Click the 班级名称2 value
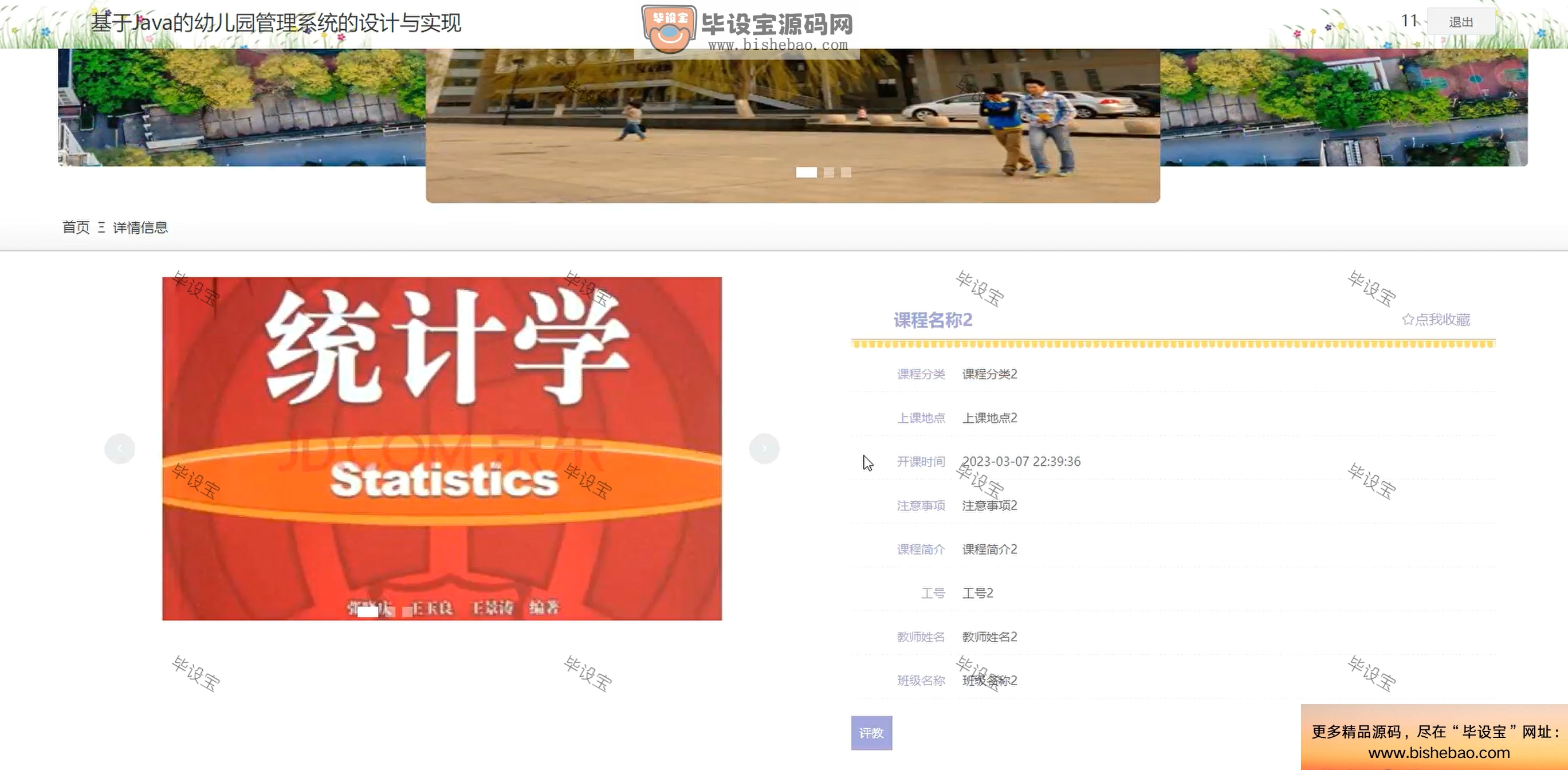This screenshot has height=770, width=1568. click(x=989, y=681)
